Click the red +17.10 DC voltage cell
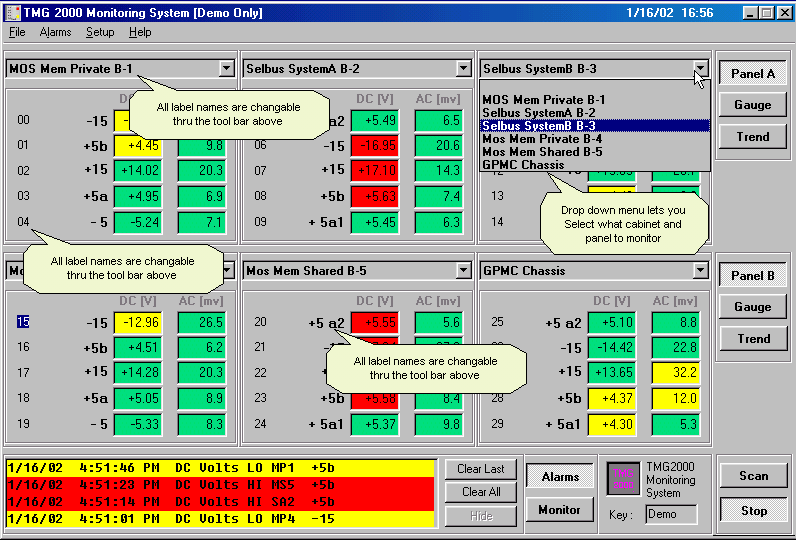Viewport: 796px width, 540px height. [379, 170]
